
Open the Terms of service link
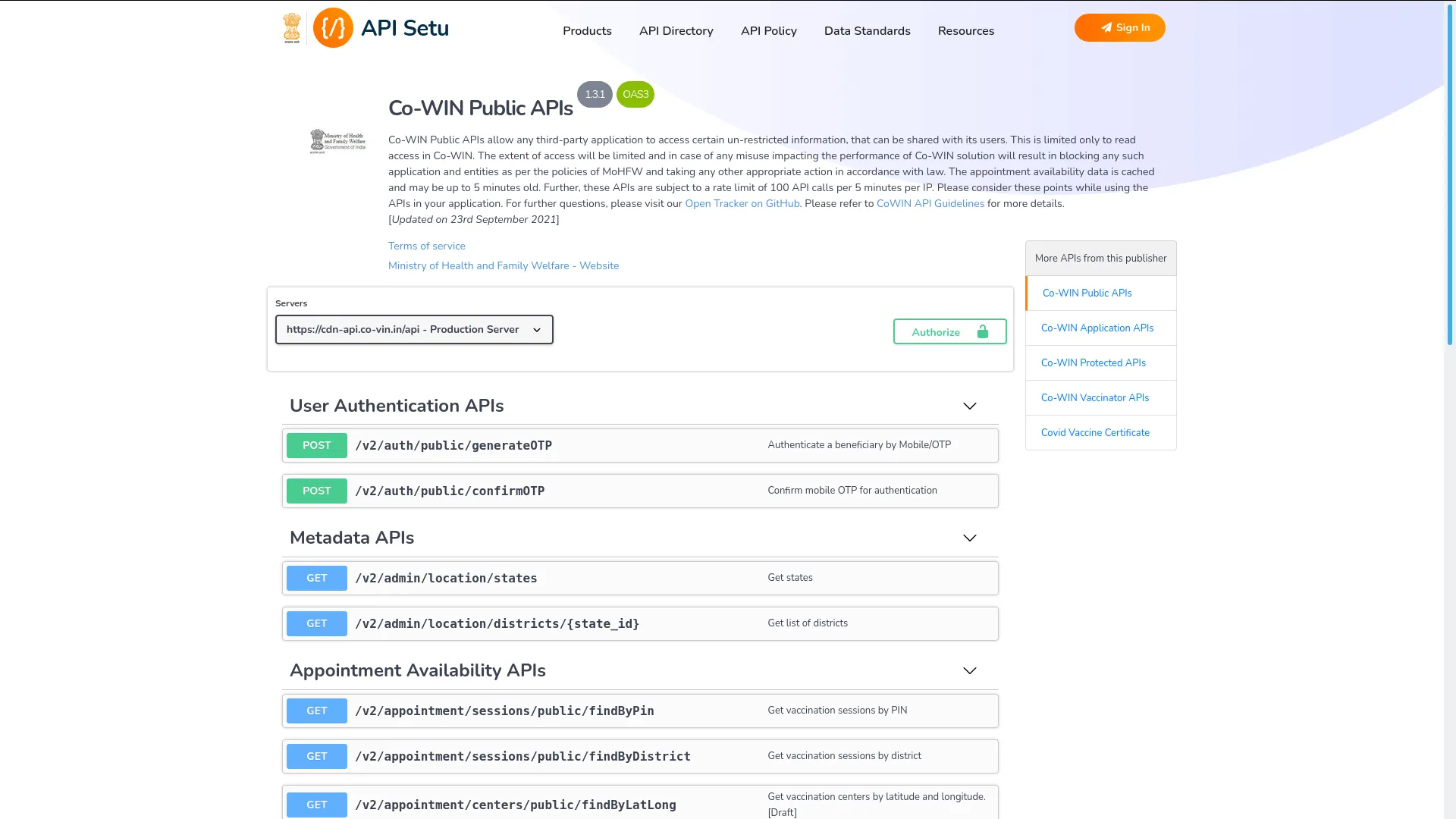click(427, 246)
